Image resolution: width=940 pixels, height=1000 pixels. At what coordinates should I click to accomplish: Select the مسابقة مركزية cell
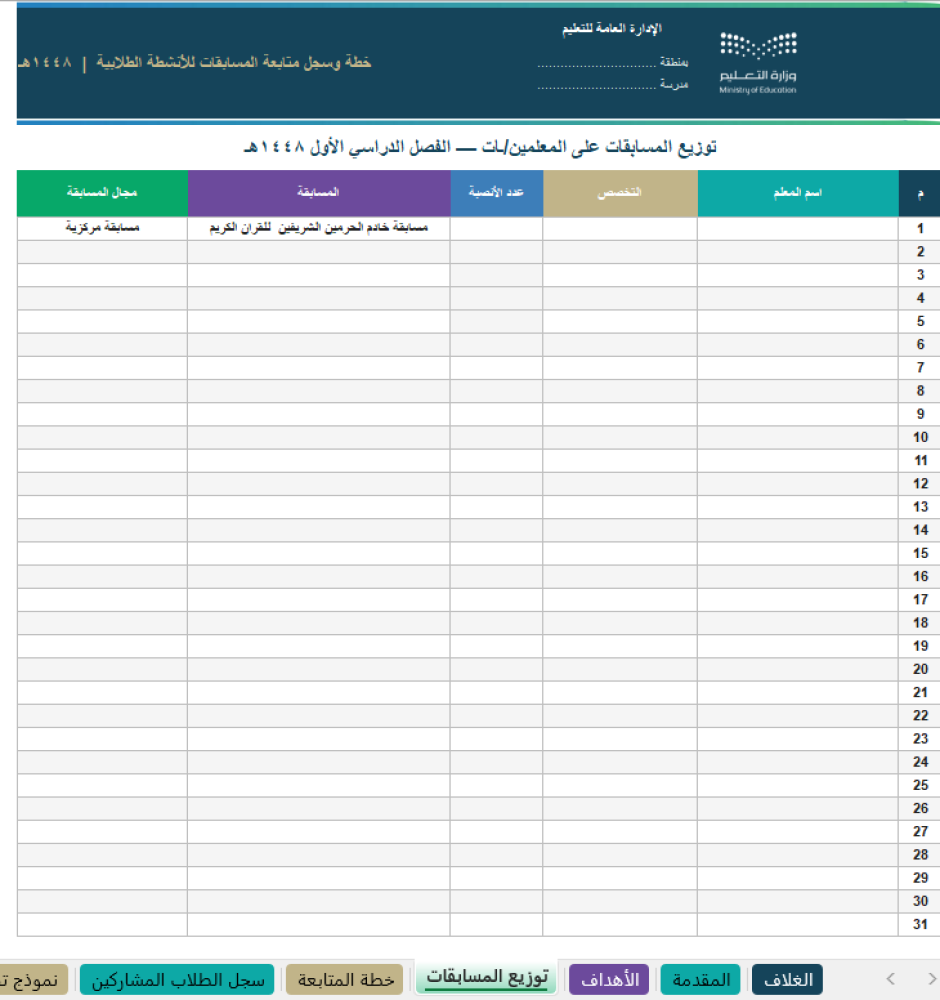[x=102, y=228]
